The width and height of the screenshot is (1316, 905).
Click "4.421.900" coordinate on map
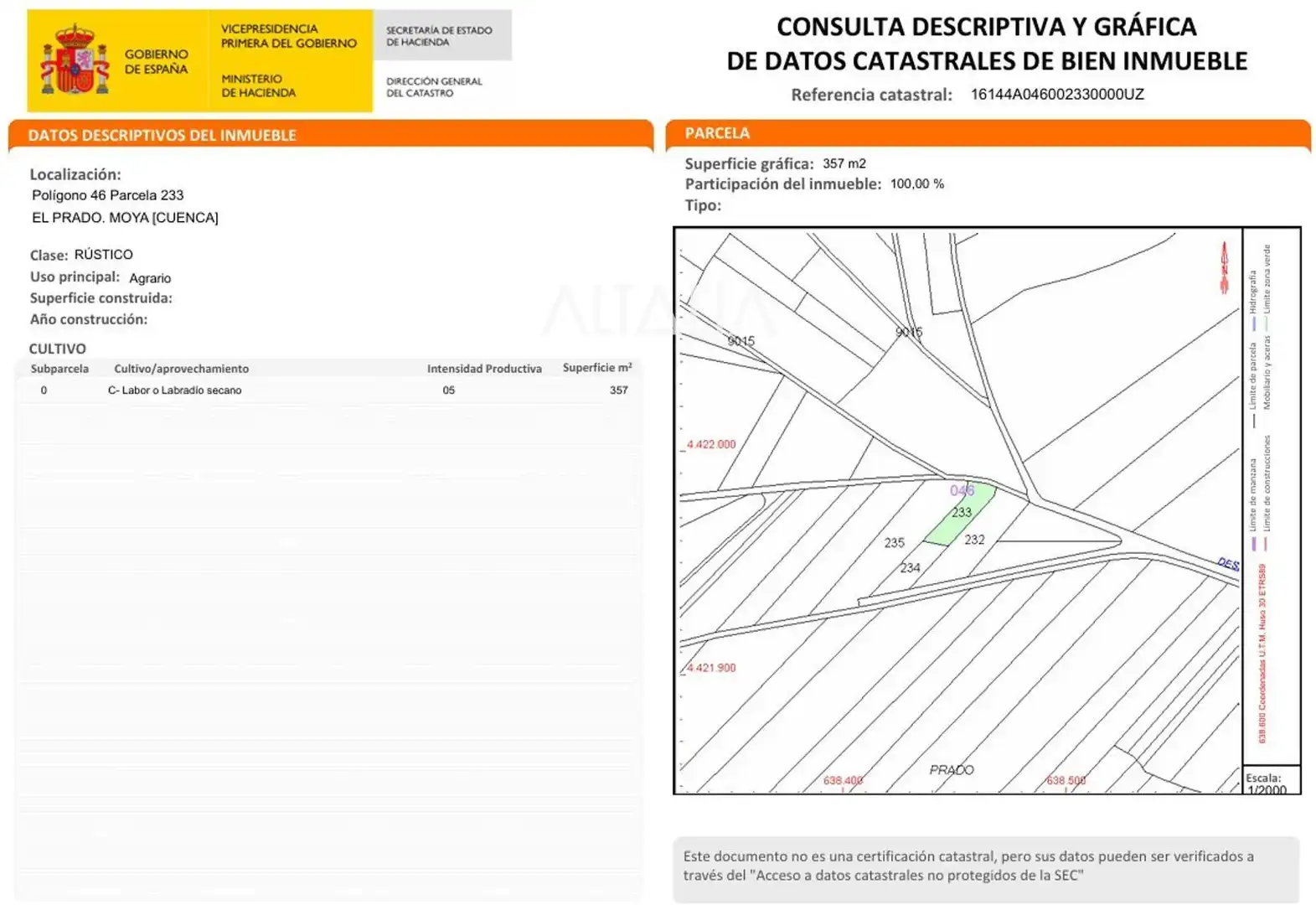tap(711, 668)
